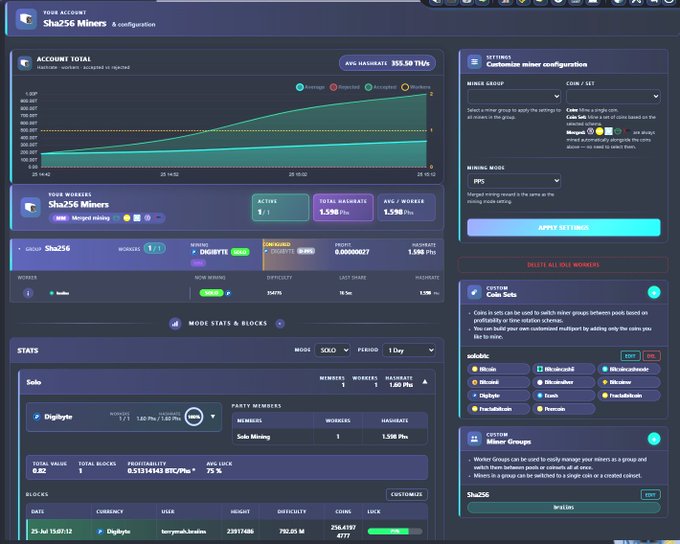Screen dimensions: 680x544
Task: Click the Apply Settings button
Action: point(563,228)
